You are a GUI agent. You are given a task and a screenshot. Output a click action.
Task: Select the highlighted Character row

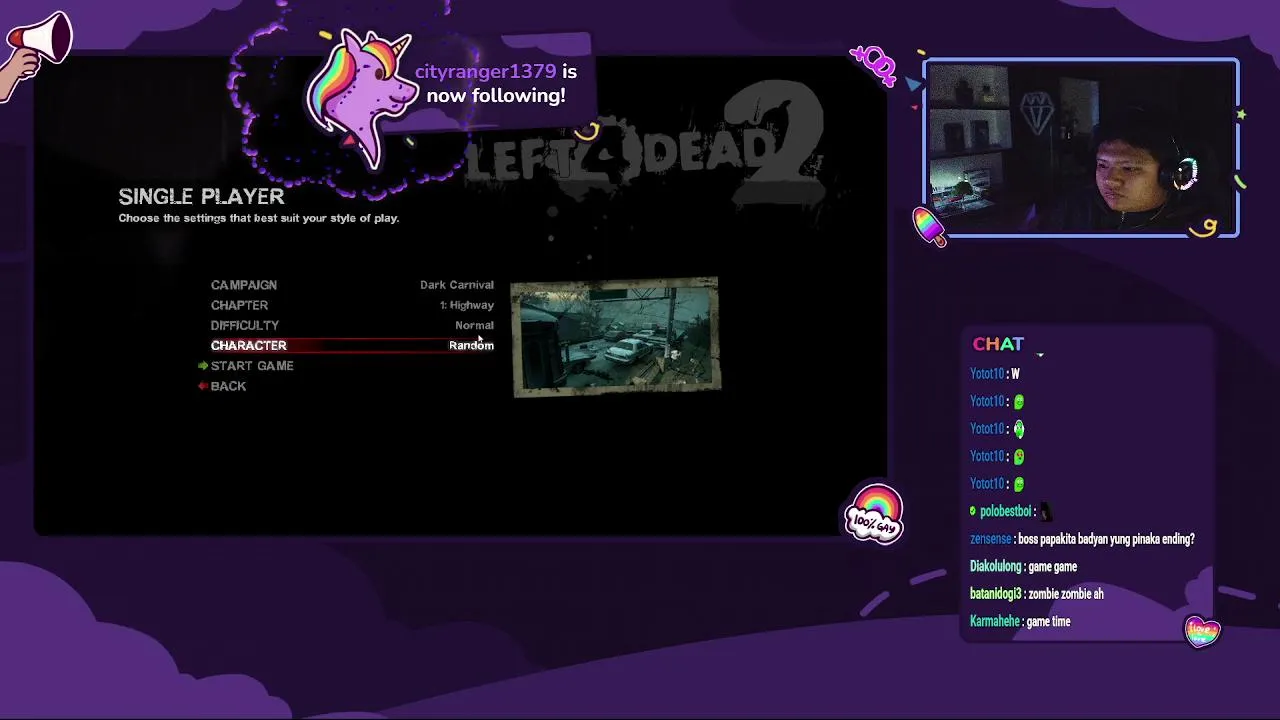352,345
